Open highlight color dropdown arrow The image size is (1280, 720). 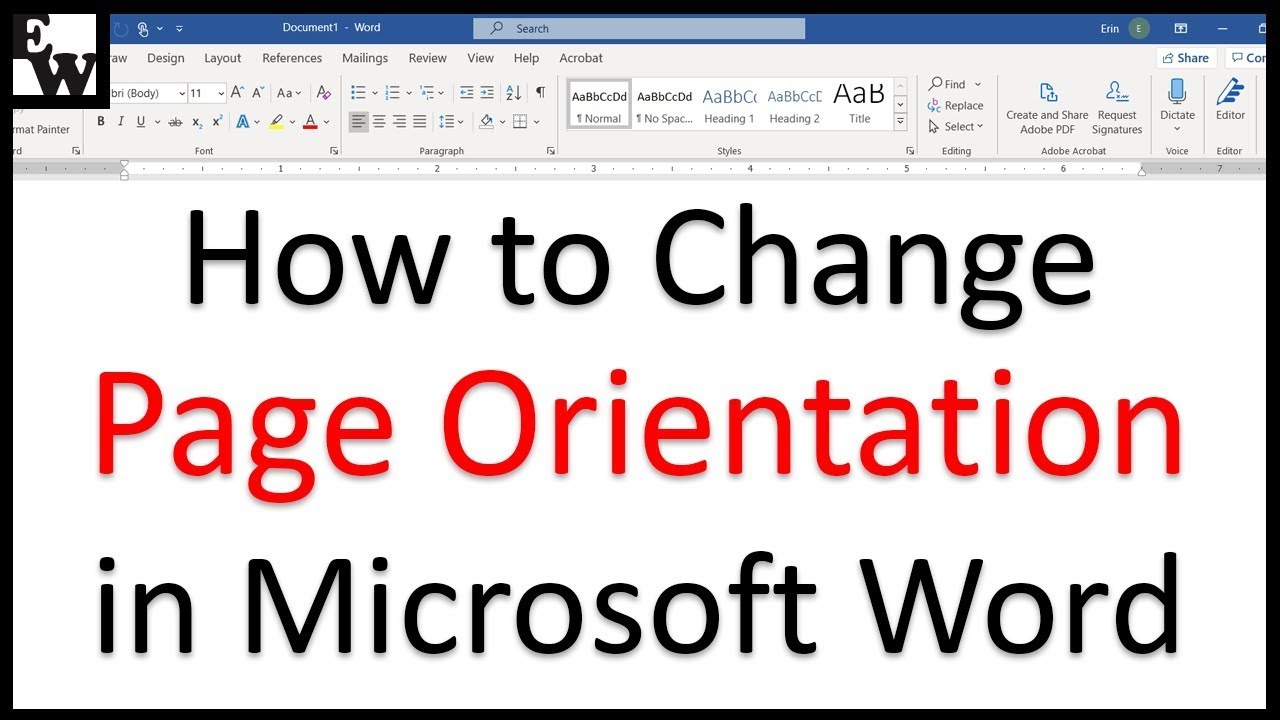click(292, 122)
